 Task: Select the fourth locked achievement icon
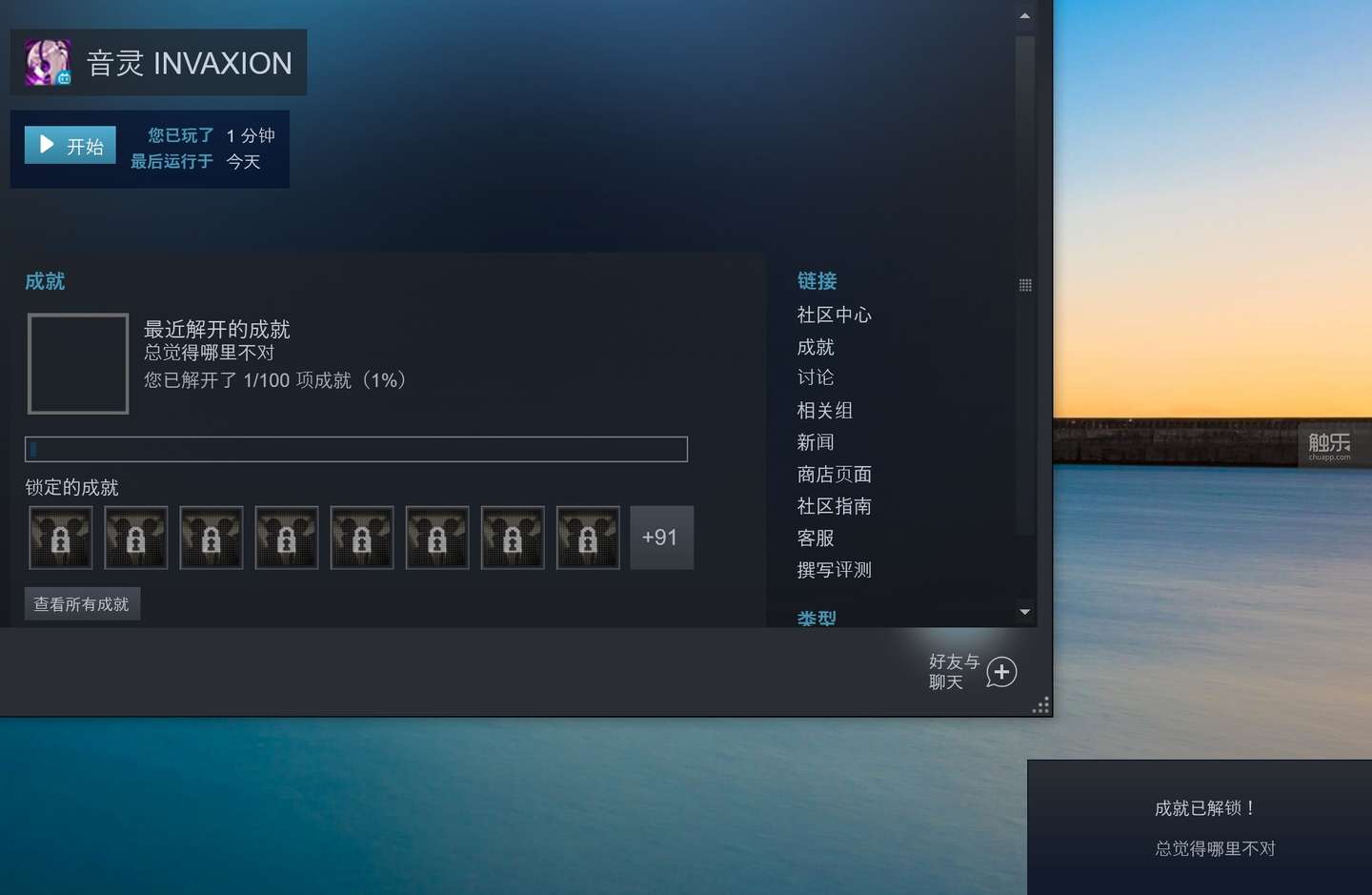[286, 538]
